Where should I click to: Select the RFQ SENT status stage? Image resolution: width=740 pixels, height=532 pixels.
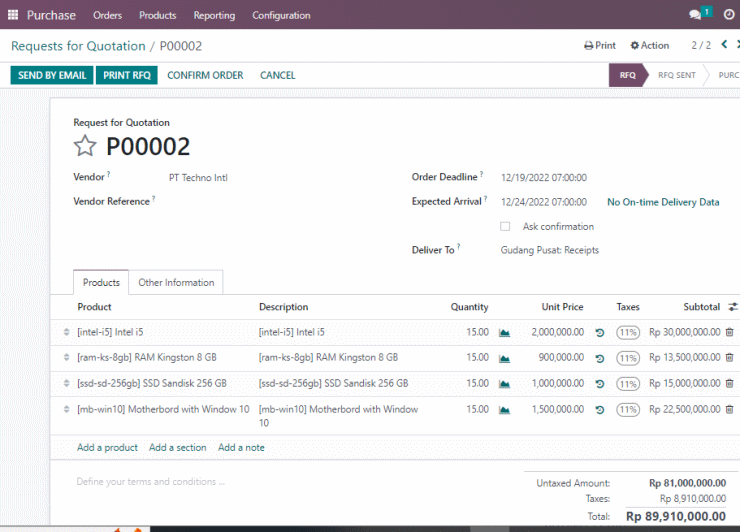(x=677, y=75)
